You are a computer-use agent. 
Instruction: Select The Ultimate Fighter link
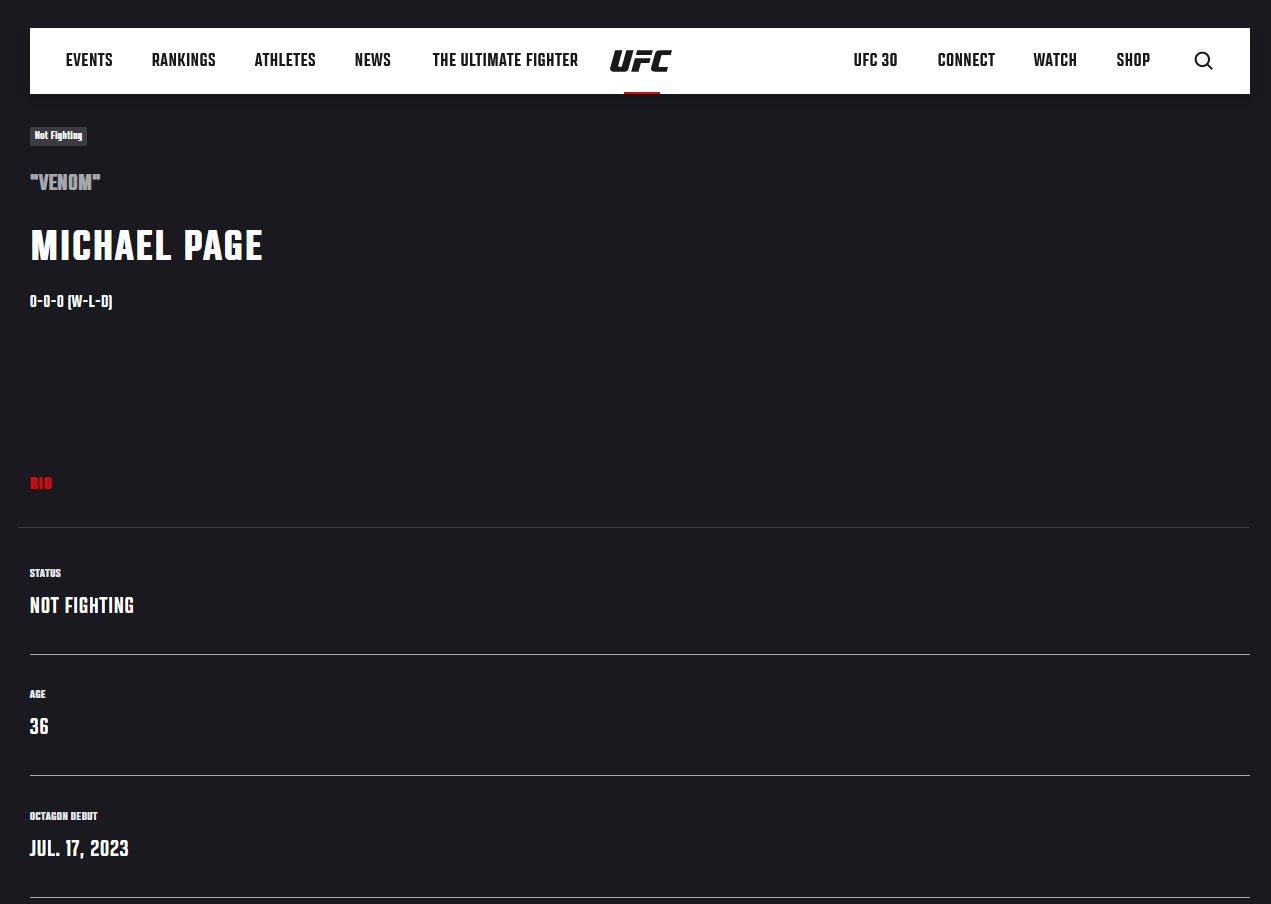tap(505, 60)
